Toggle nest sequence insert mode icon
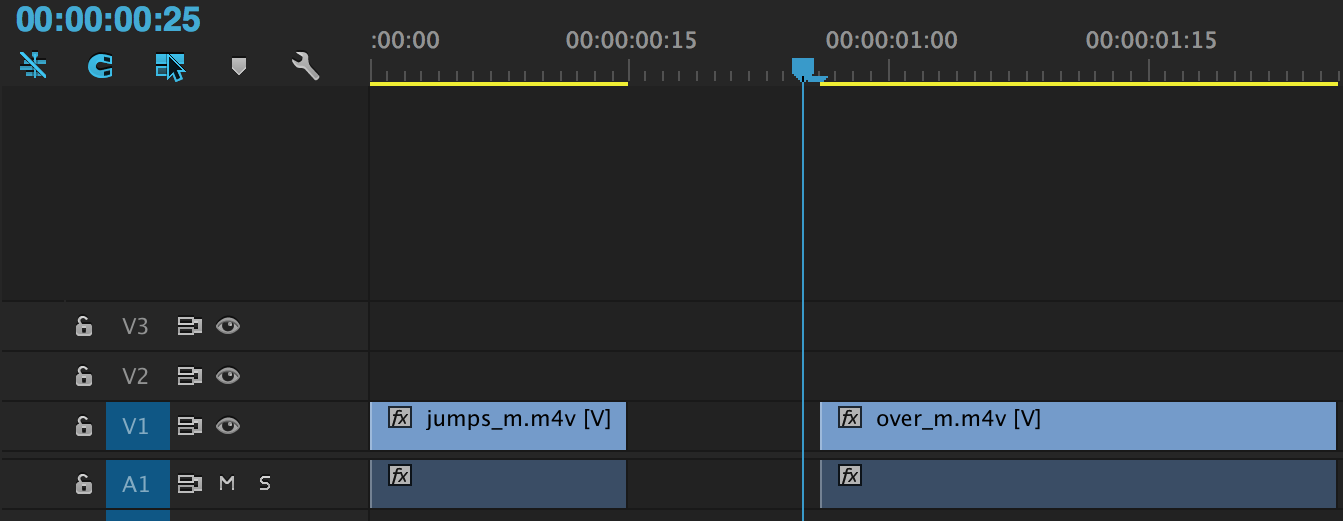 click(34, 66)
